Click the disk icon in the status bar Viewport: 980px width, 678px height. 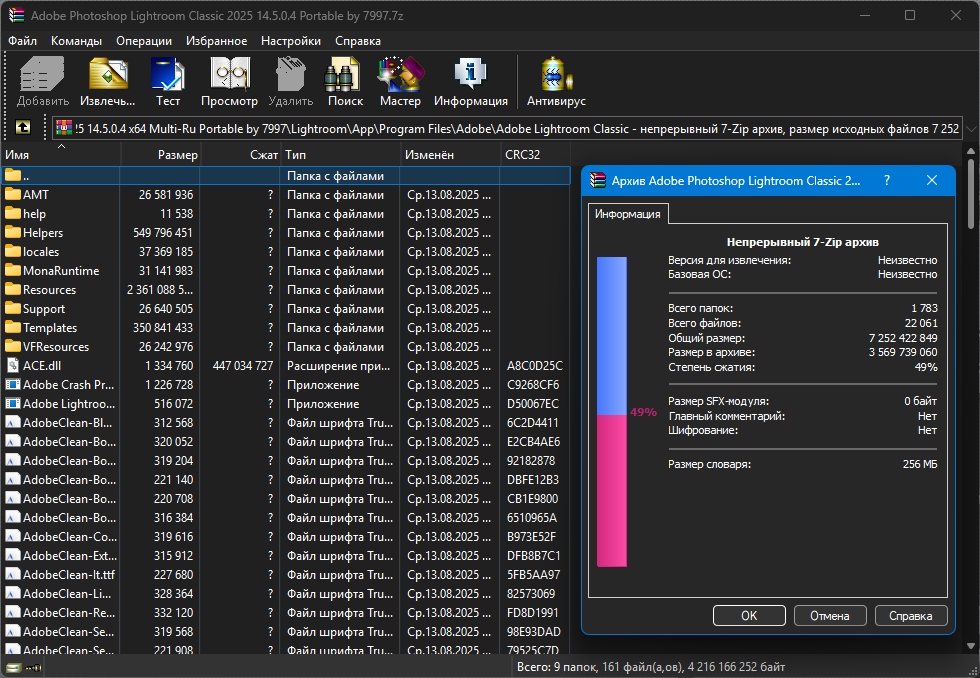12,668
